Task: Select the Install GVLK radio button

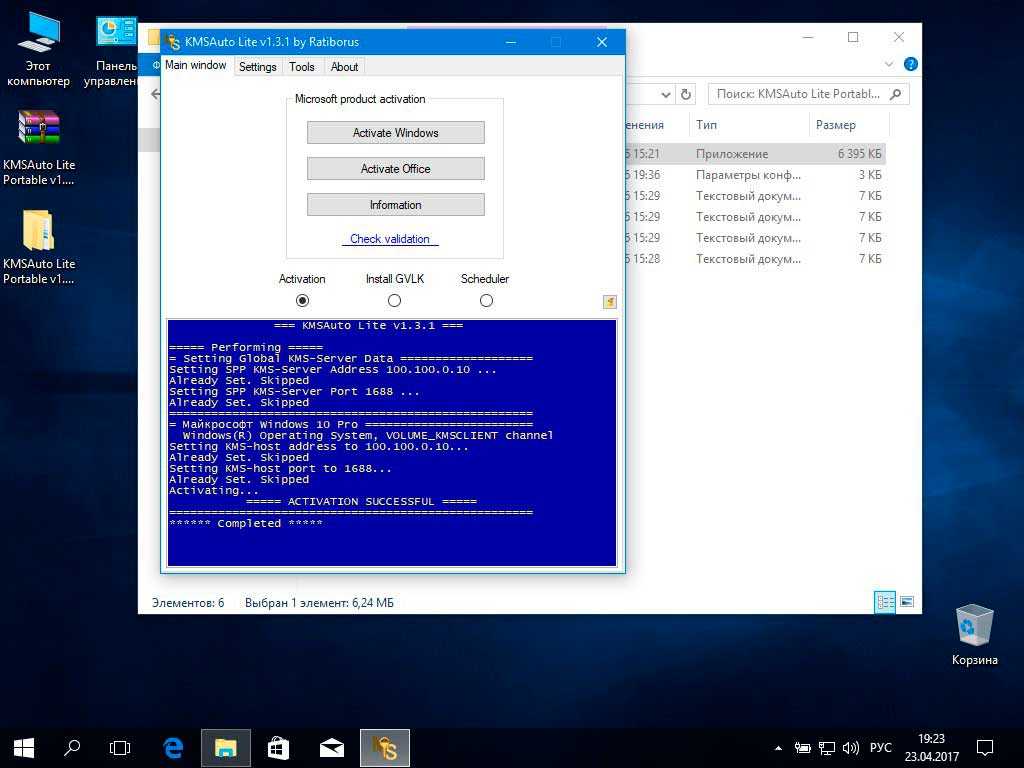Action: [394, 300]
